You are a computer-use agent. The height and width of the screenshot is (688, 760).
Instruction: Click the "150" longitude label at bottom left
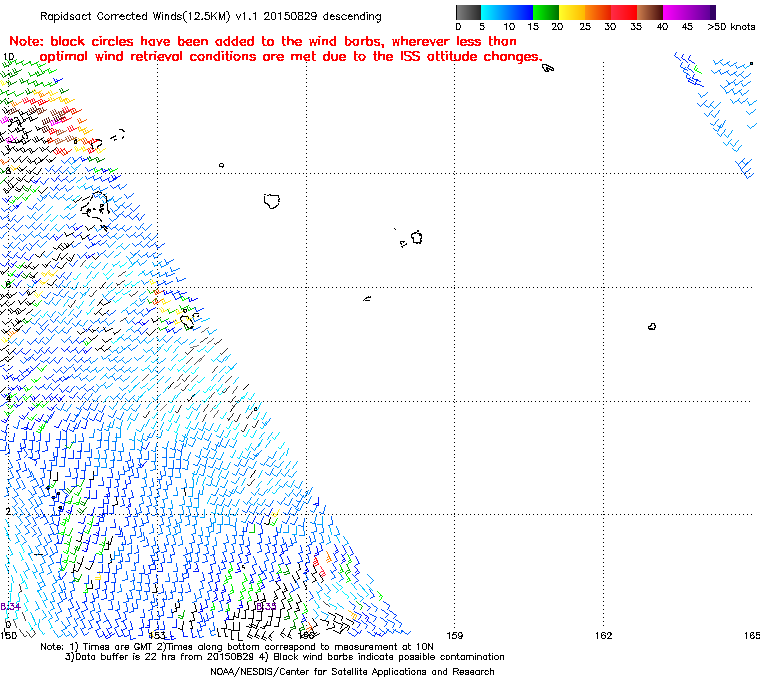tap(8, 635)
